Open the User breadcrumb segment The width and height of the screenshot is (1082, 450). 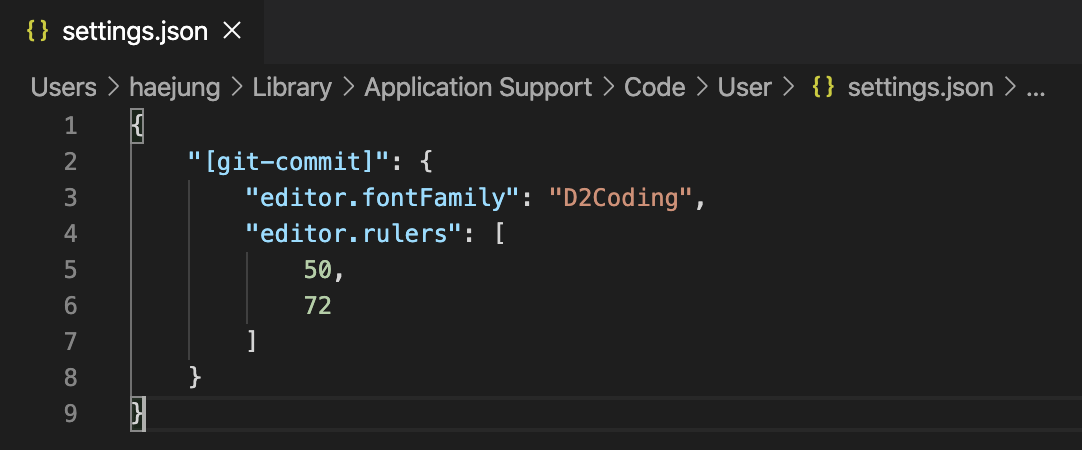(745, 88)
